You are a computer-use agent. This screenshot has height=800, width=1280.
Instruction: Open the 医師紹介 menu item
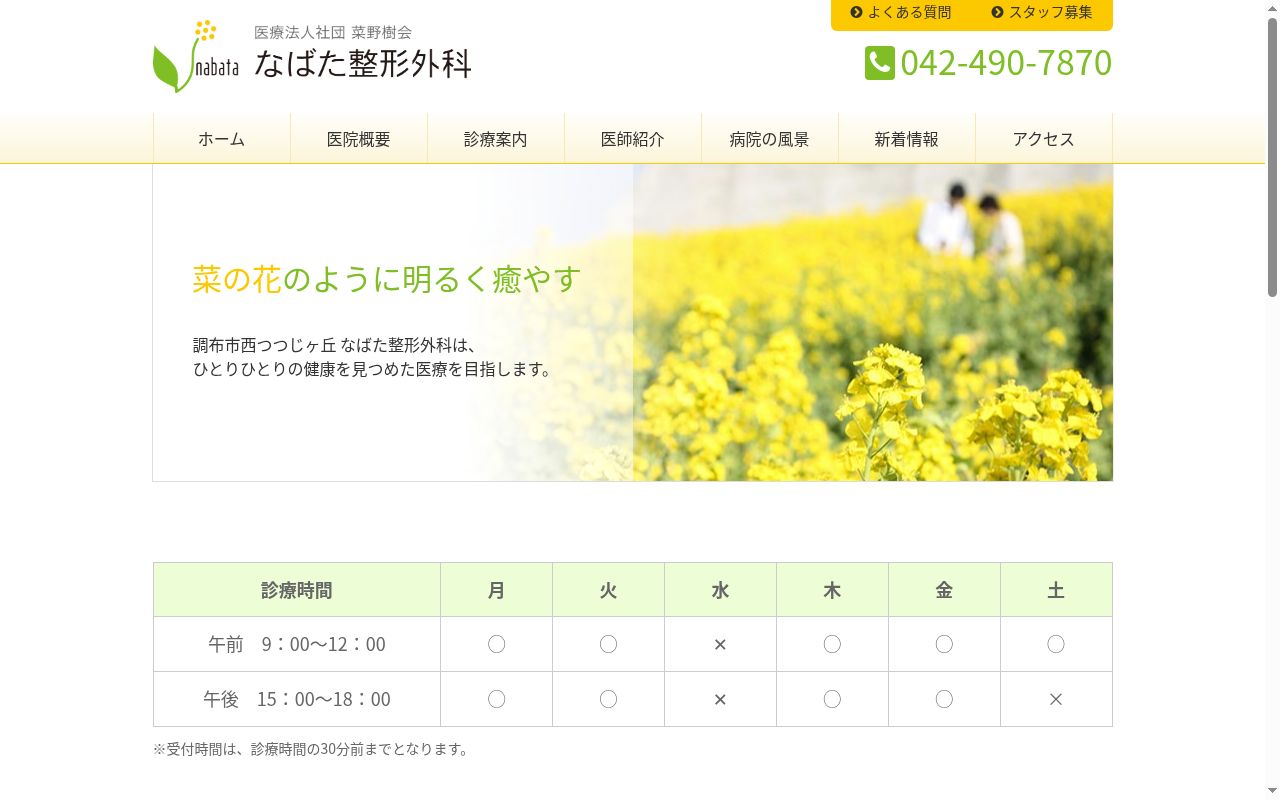(x=633, y=139)
